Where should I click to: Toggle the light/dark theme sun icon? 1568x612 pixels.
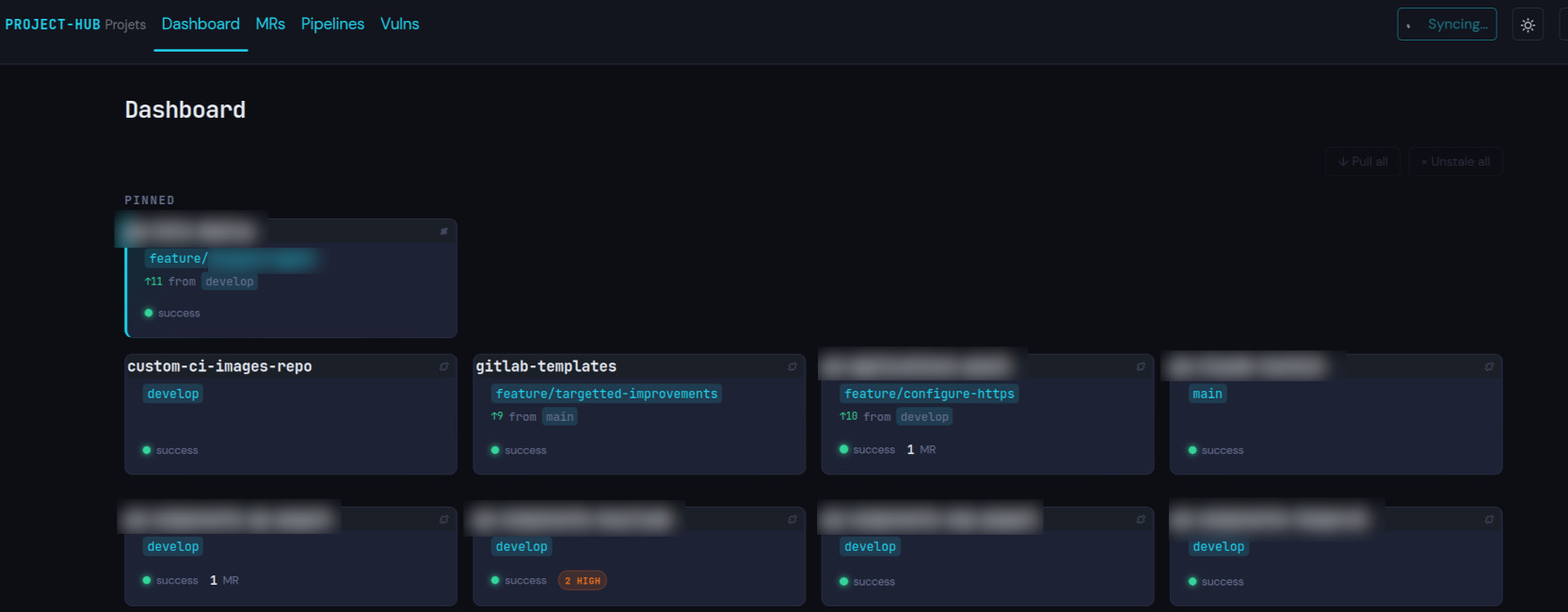tap(1528, 25)
